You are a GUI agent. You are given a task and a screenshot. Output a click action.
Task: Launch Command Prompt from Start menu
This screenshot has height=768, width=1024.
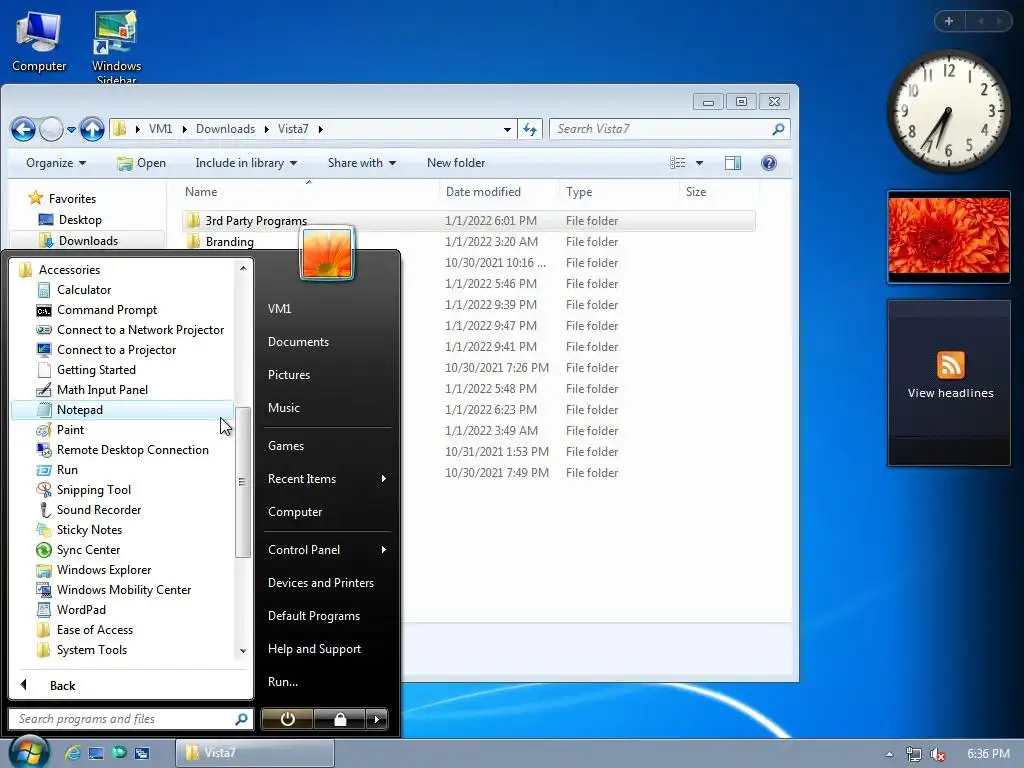[x=106, y=310]
